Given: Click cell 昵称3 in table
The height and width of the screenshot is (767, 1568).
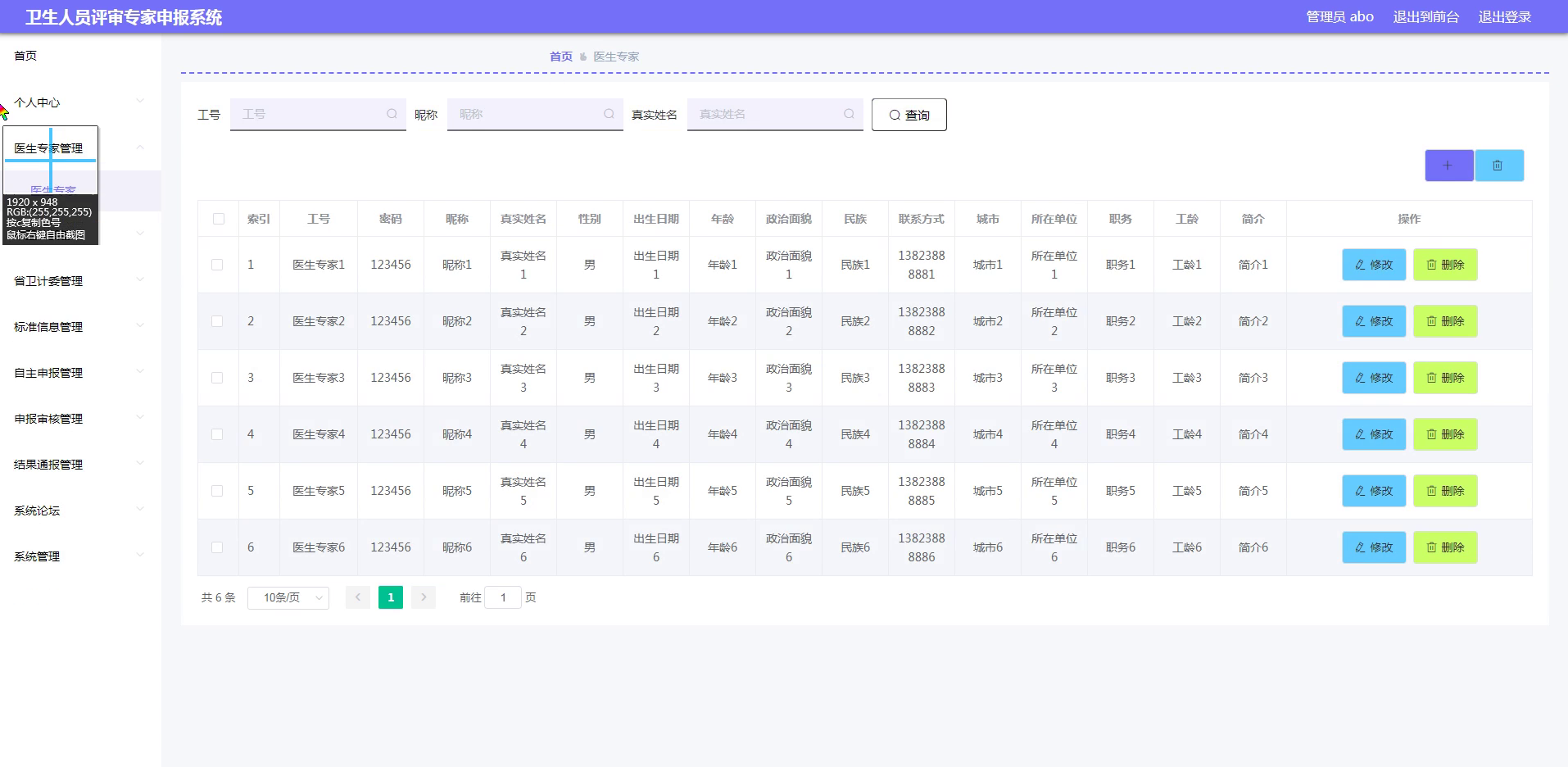Looking at the screenshot, I should click(457, 378).
